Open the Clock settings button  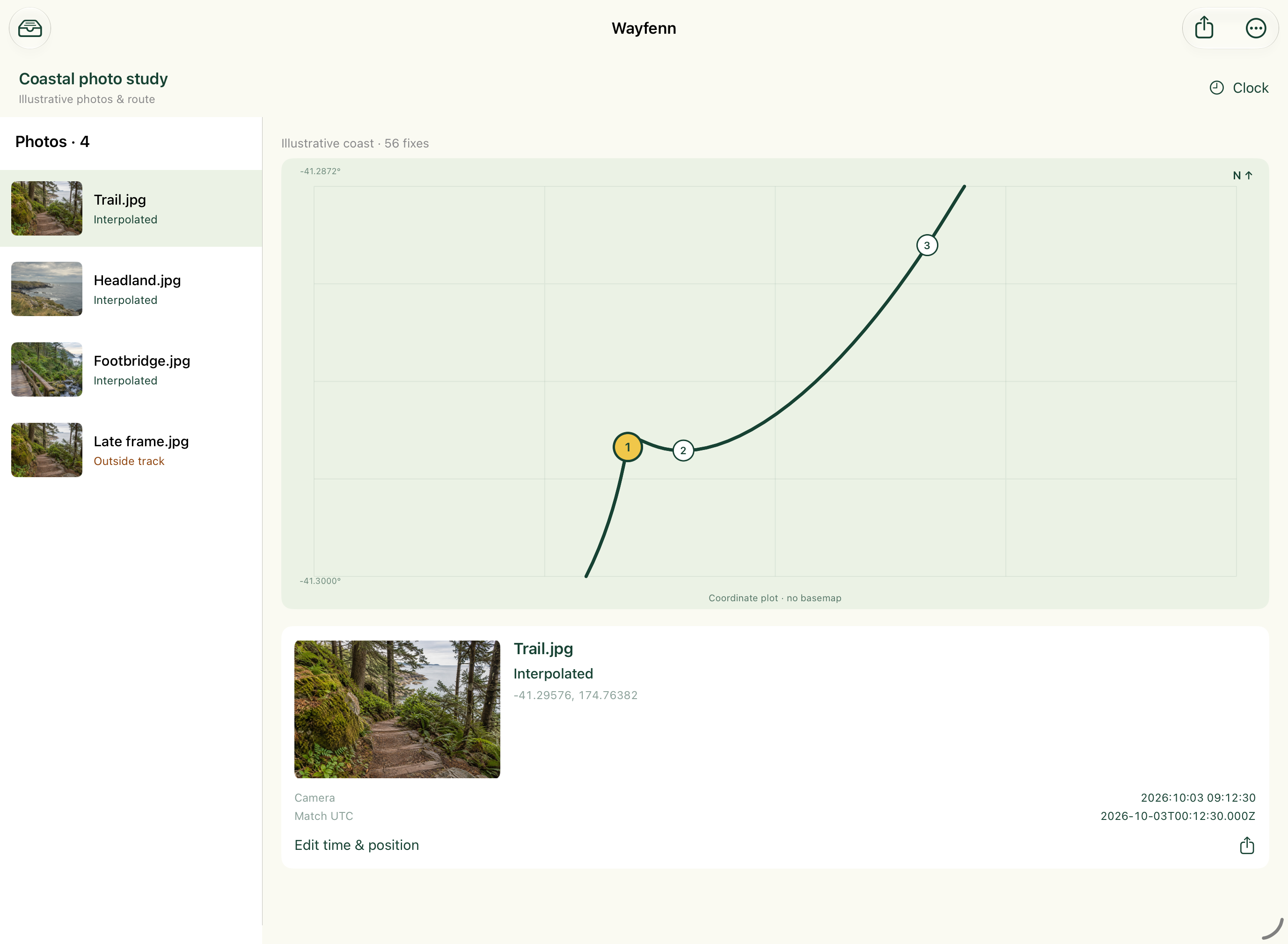point(1238,88)
